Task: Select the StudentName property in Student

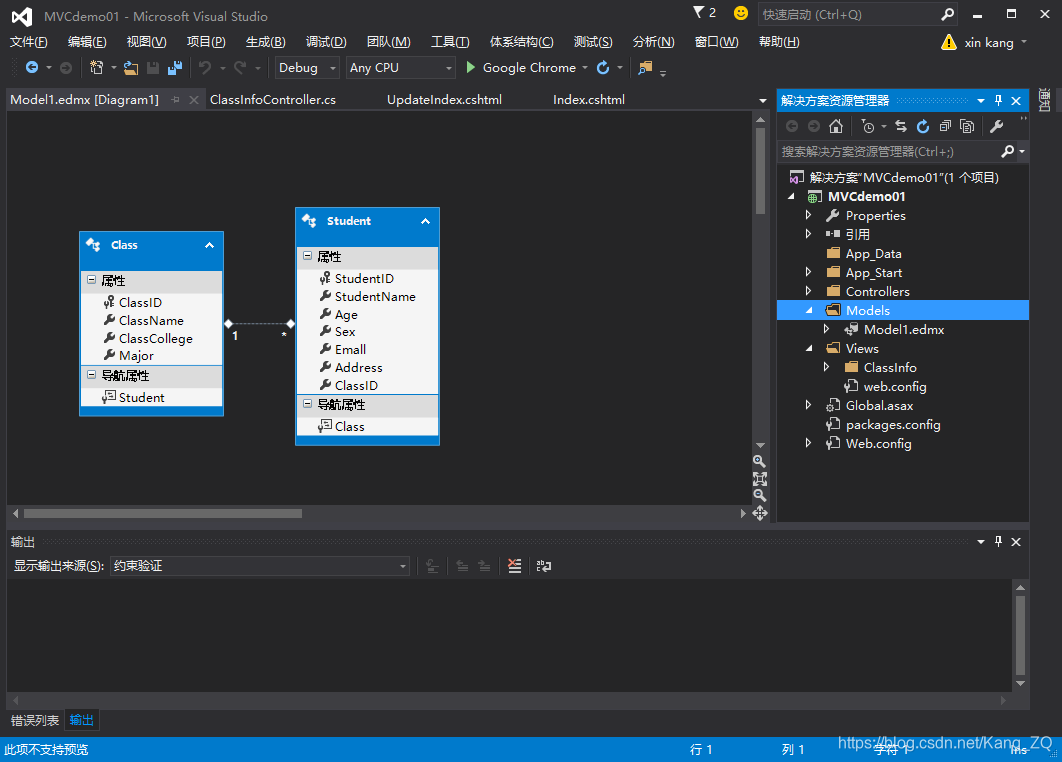Action: pos(375,297)
